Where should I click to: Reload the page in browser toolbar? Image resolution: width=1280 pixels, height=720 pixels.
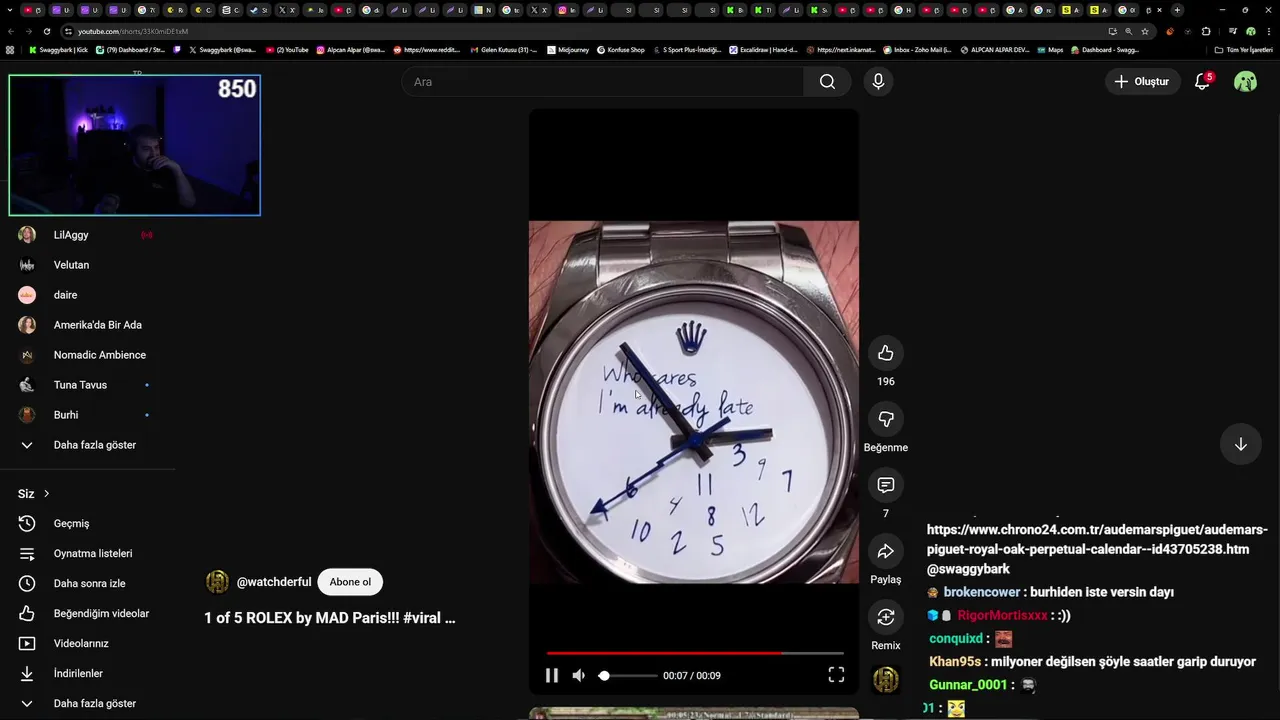pos(47,31)
